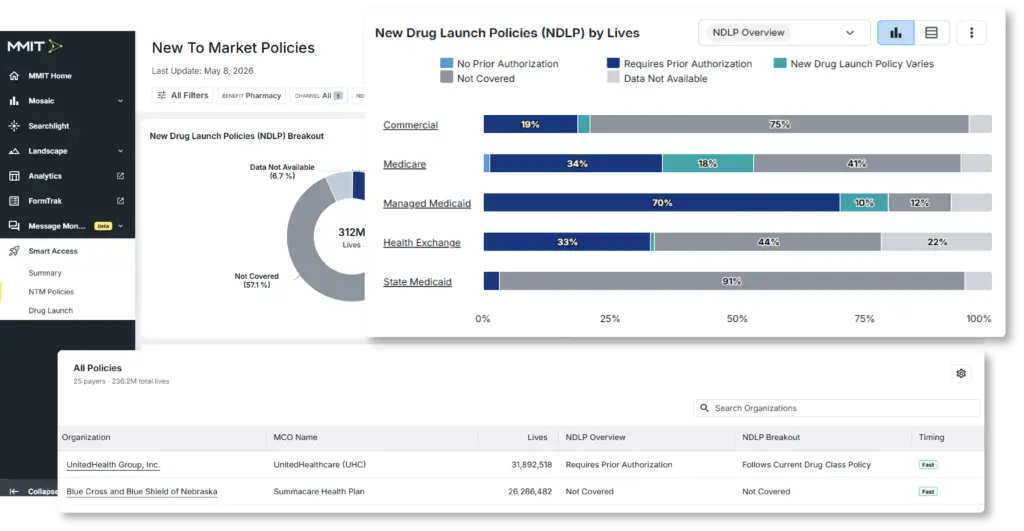Click the Medicare 18% teal segment
Image resolution: width=1024 pixels, height=531 pixels.
click(x=708, y=163)
